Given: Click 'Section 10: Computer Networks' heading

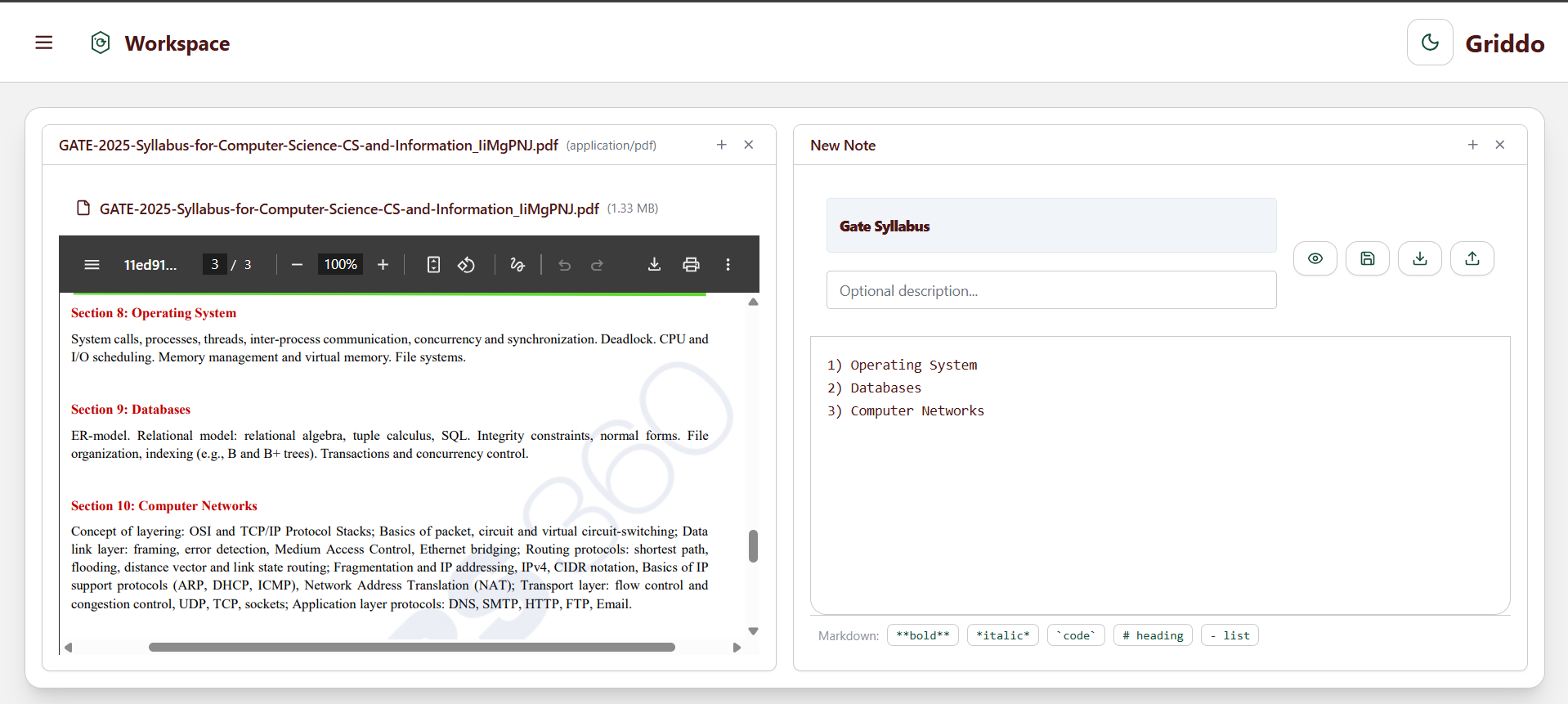Looking at the screenshot, I should (164, 506).
